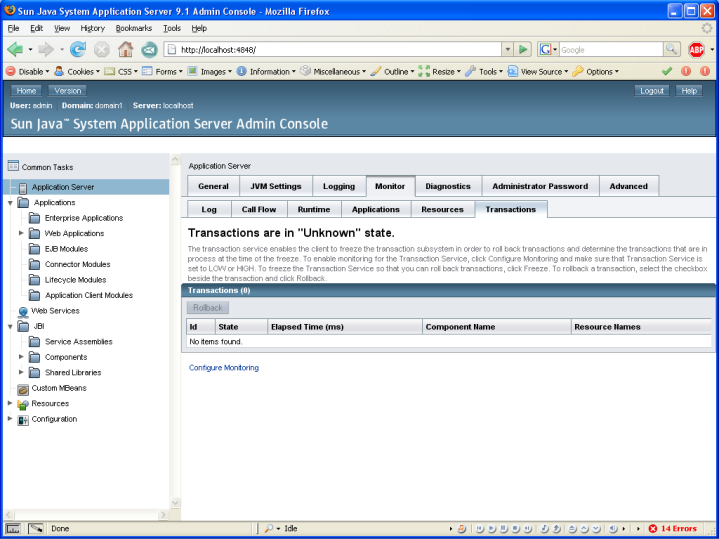Click the Google search box

pyautogui.click(x=610, y=50)
